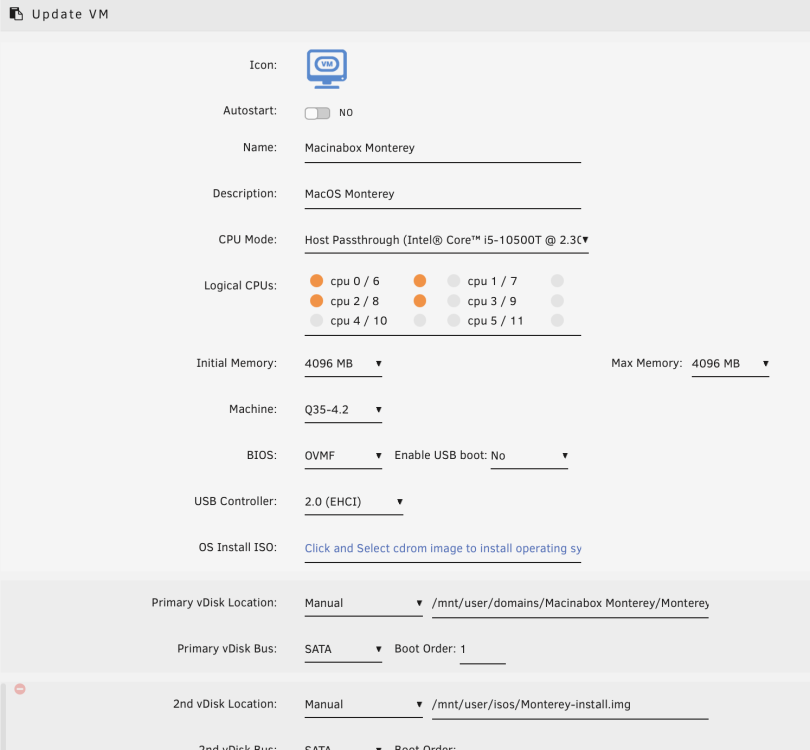Open the CPU Mode dropdown
This screenshot has width=810, height=750.
tap(446, 240)
